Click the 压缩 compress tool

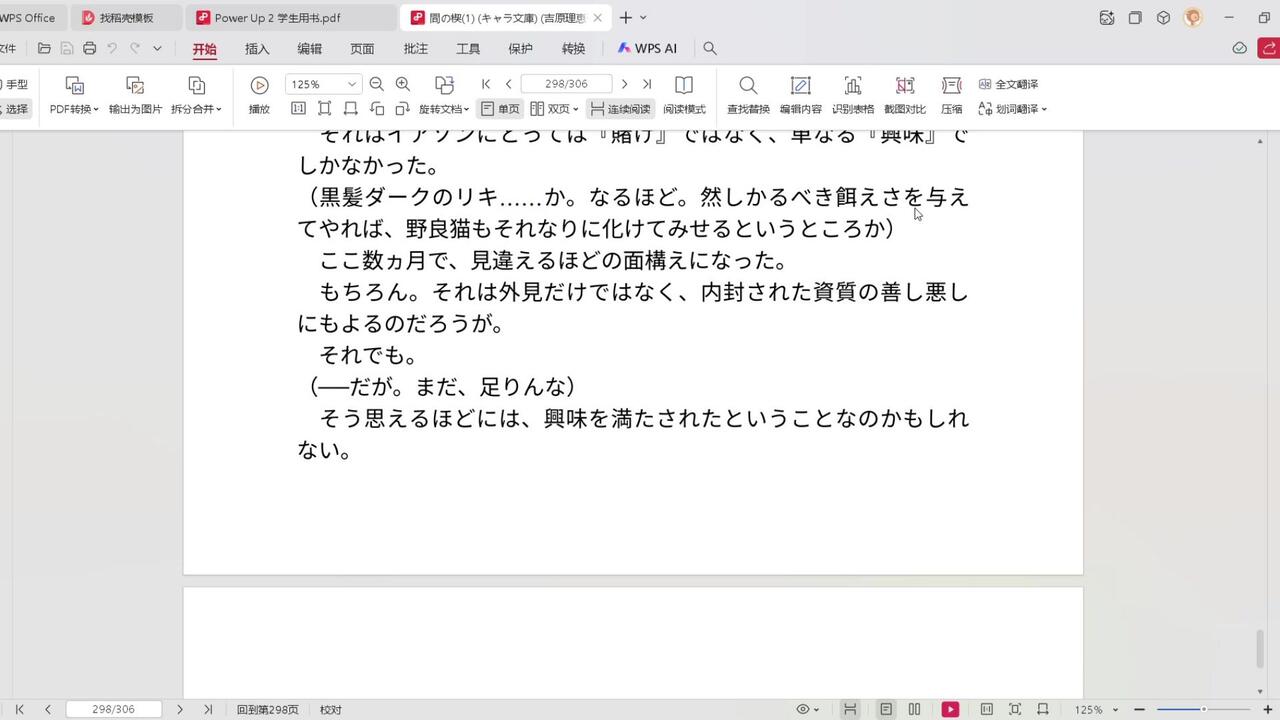[952, 96]
